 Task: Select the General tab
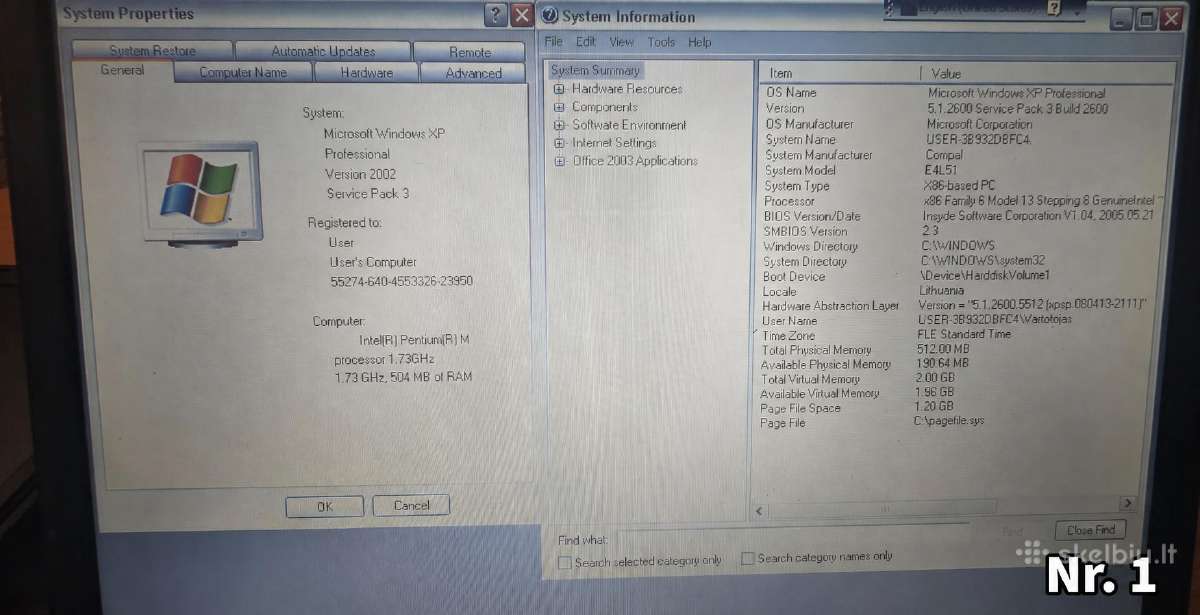click(x=122, y=71)
